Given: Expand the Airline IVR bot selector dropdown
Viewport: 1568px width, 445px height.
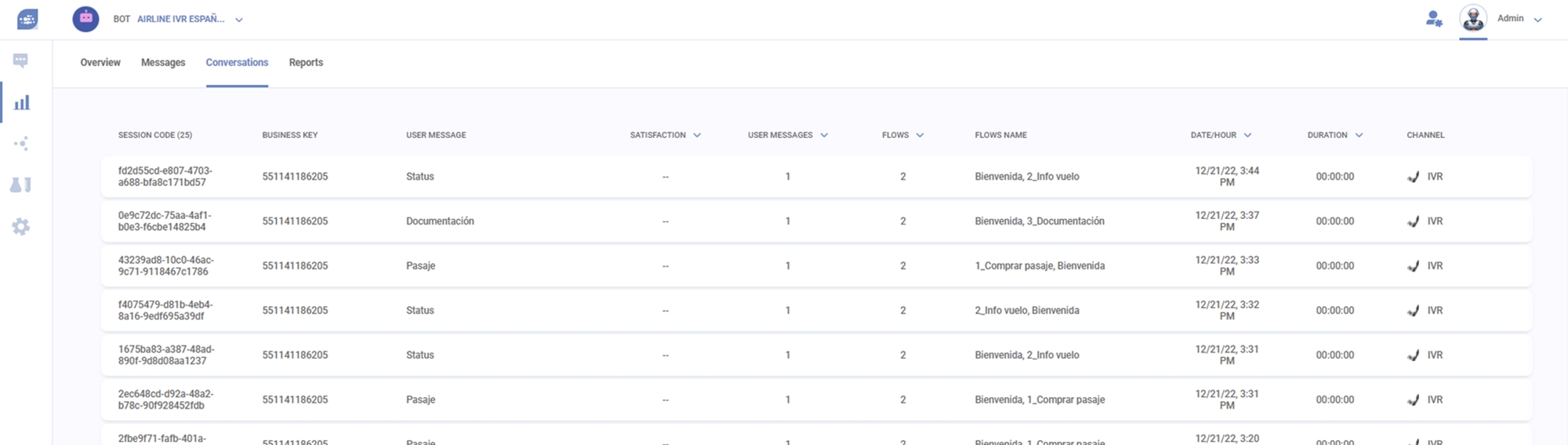Looking at the screenshot, I should (x=239, y=20).
